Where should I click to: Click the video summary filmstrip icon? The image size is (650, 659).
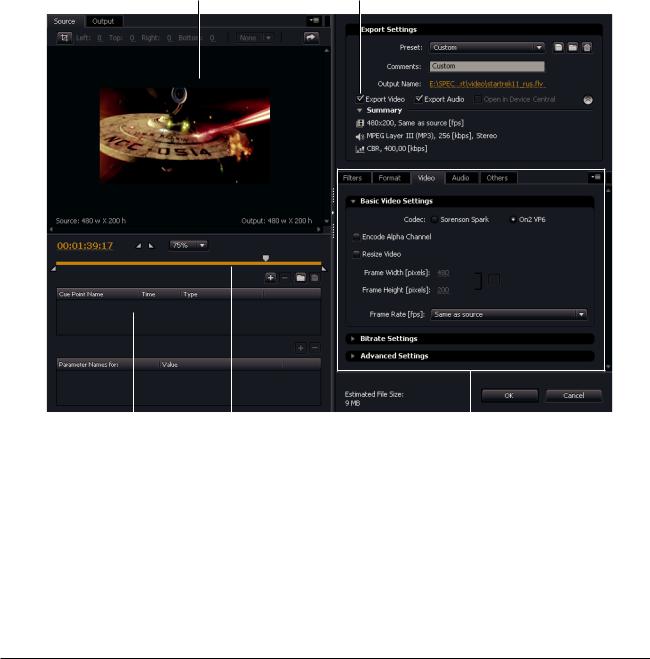(360, 123)
